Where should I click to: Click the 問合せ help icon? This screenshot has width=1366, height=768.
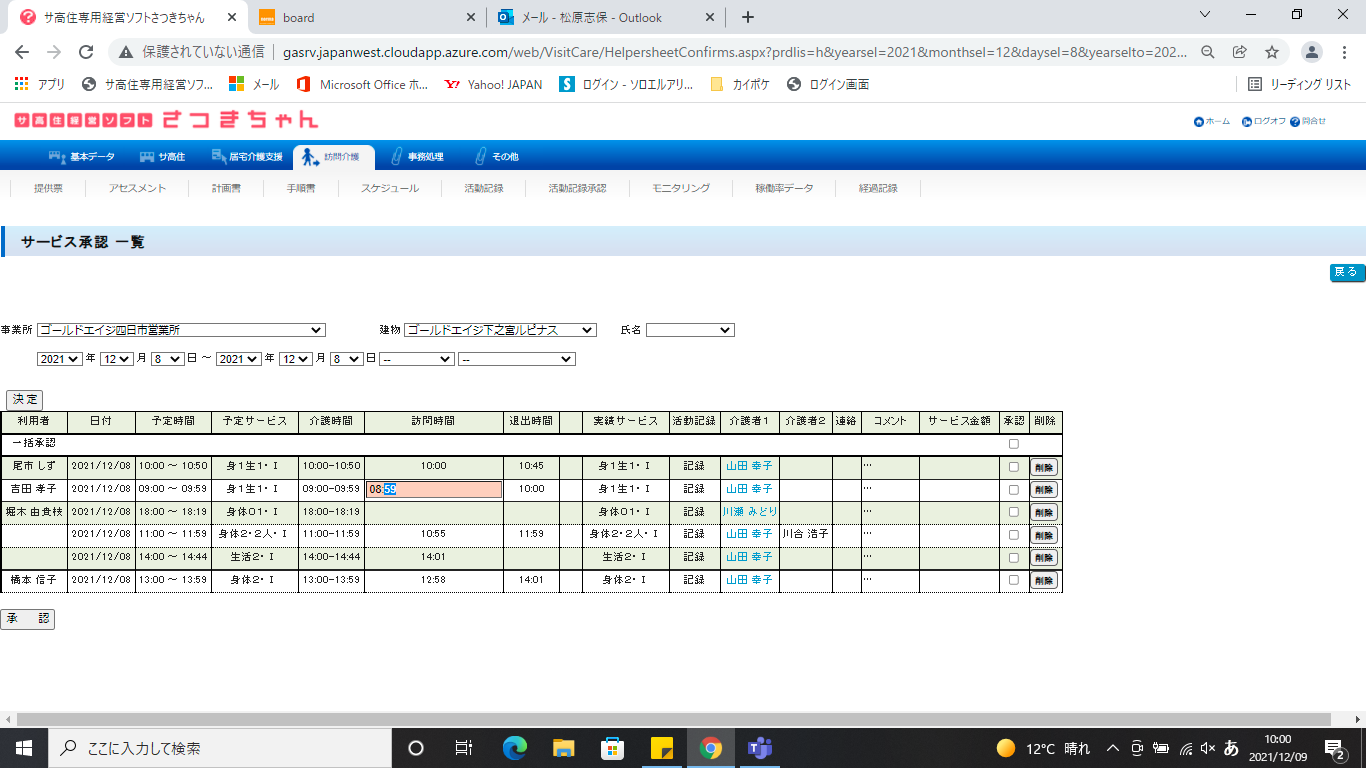click(x=1295, y=122)
